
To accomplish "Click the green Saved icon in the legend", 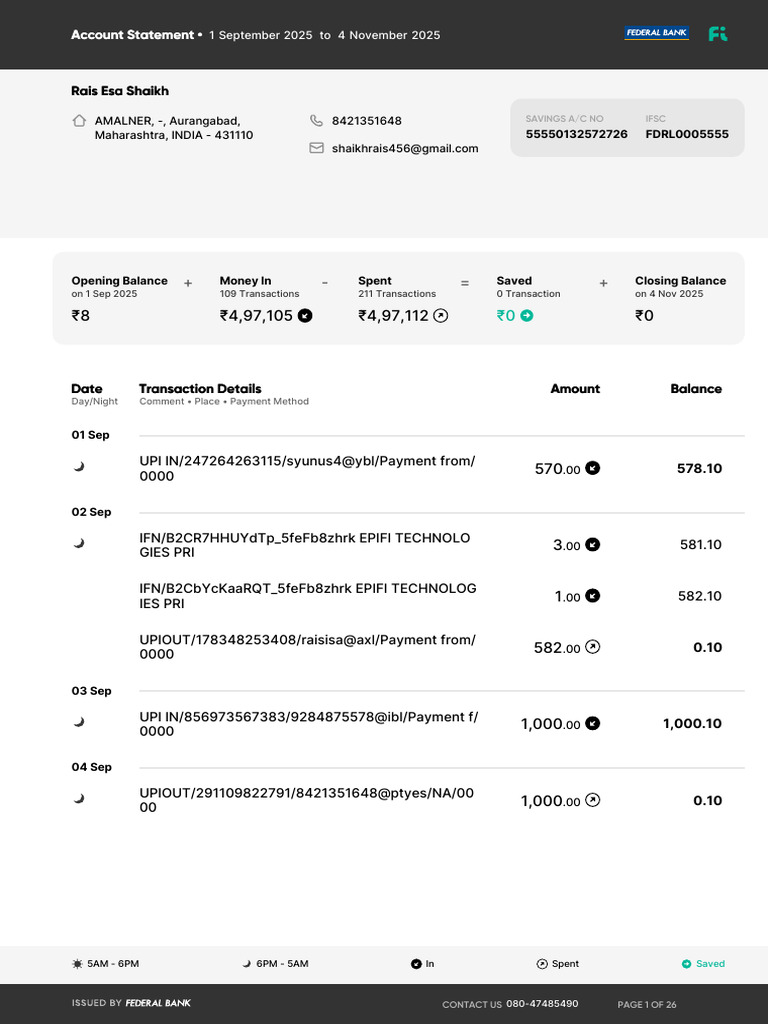I will point(686,964).
